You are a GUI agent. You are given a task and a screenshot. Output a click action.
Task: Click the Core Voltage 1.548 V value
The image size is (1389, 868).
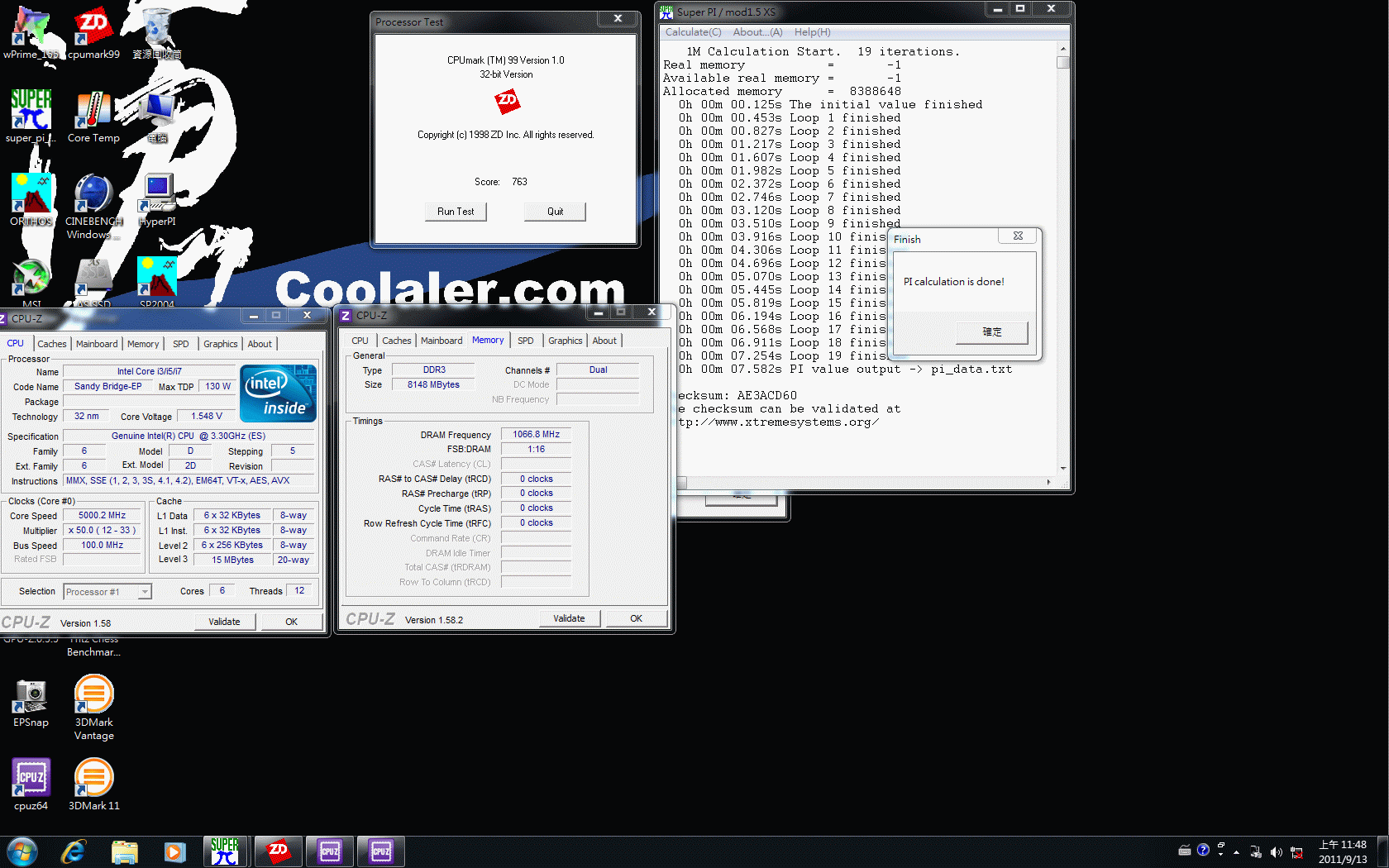[207, 417]
